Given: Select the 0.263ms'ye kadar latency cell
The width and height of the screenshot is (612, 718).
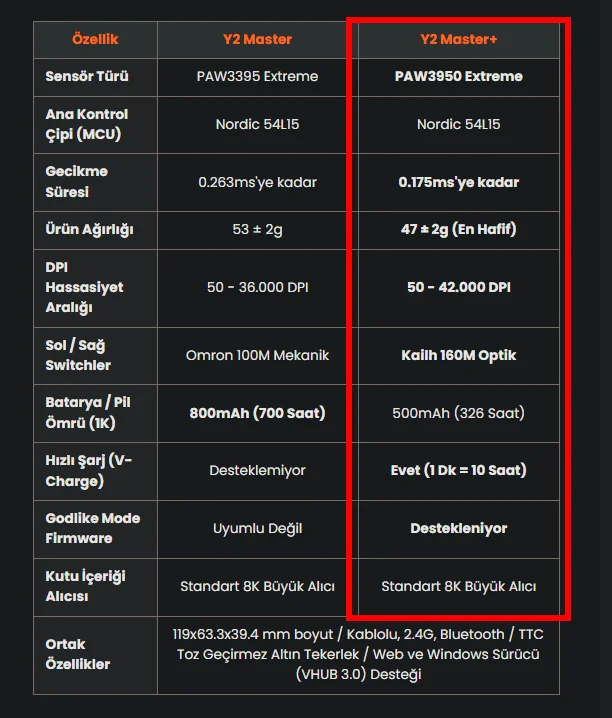Looking at the screenshot, I should point(257,182).
